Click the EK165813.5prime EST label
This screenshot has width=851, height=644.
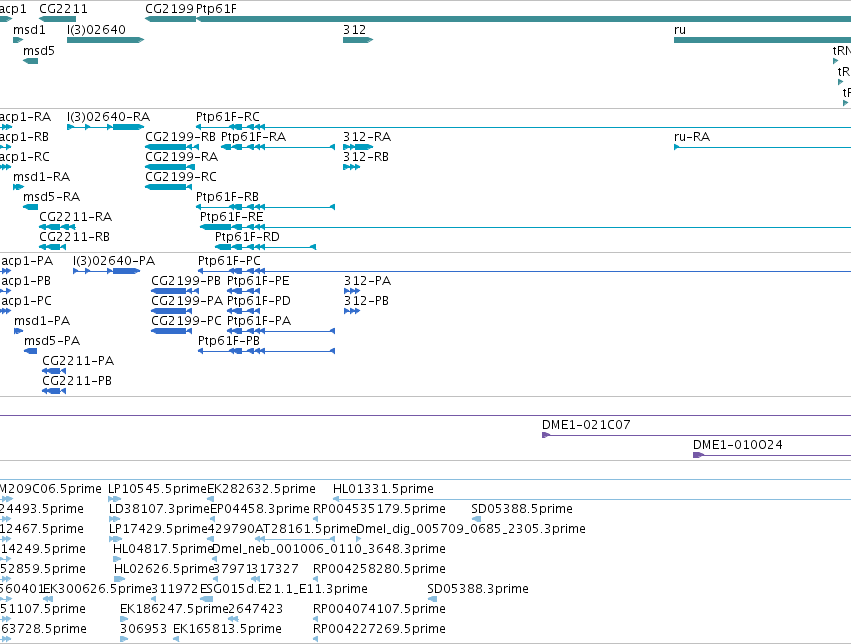tap(227, 629)
